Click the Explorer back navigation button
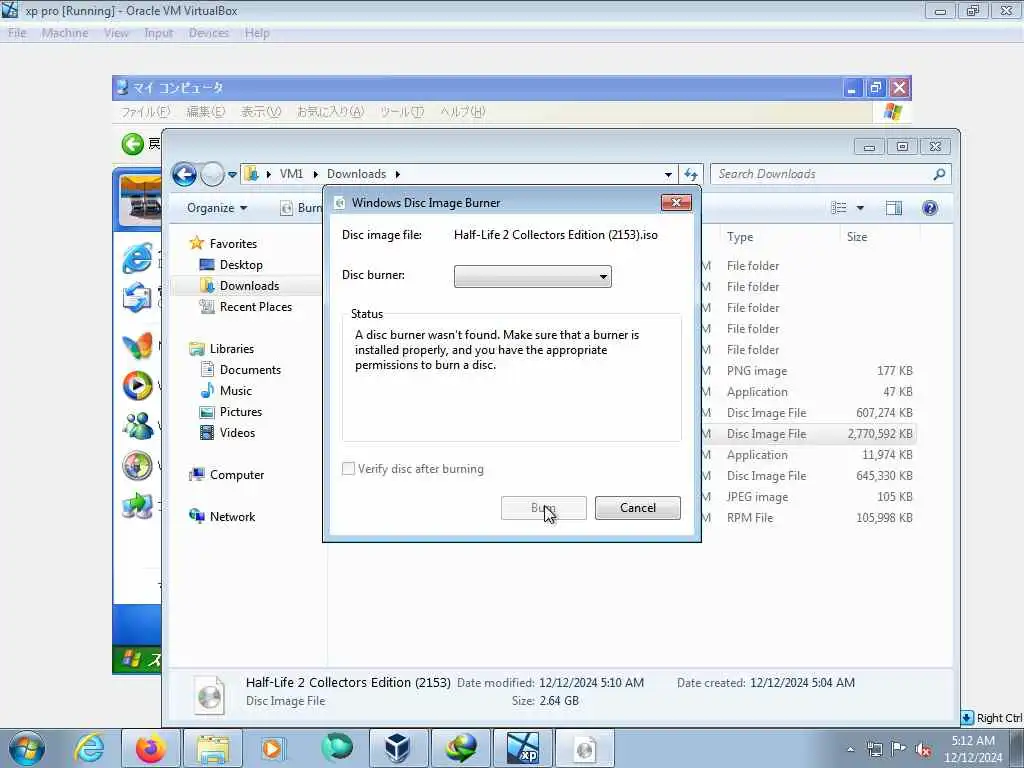This screenshot has width=1024, height=768. 184,174
